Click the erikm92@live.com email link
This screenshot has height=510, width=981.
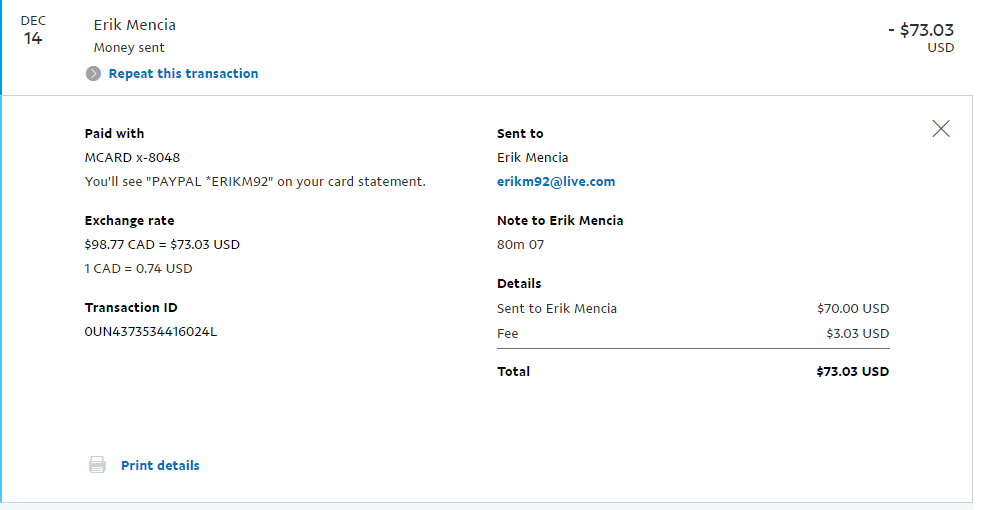(556, 181)
